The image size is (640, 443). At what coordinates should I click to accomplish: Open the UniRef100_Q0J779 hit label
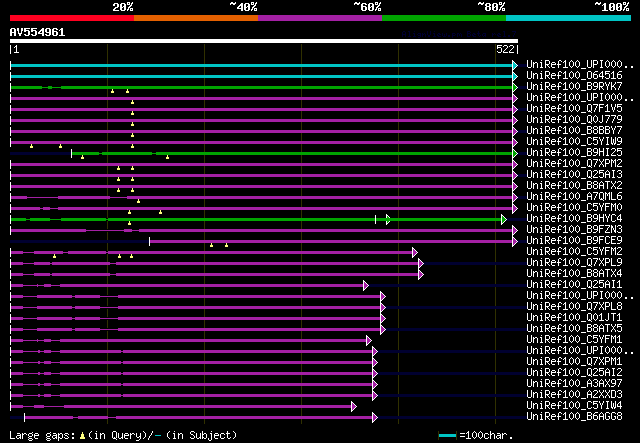(x=574, y=120)
